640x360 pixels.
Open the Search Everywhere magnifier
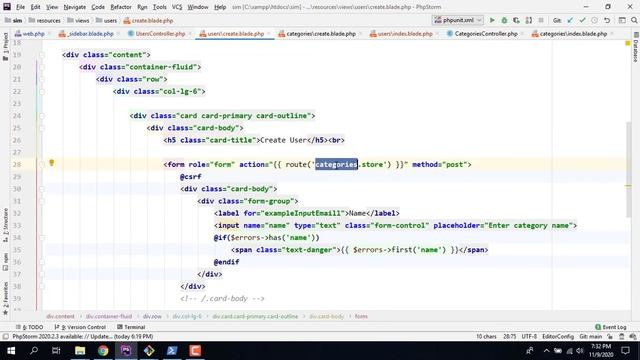pyautogui.click(x=634, y=20)
